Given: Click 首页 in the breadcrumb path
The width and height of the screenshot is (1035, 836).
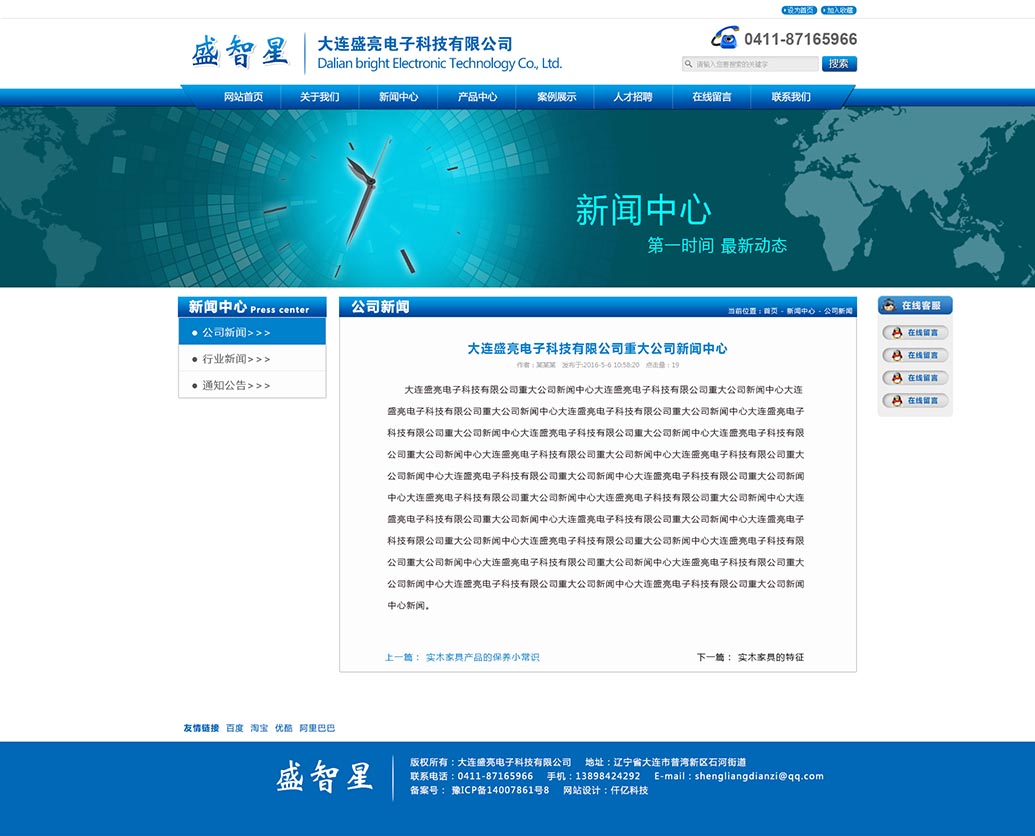Looking at the screenshot, I should click(770, 311).
